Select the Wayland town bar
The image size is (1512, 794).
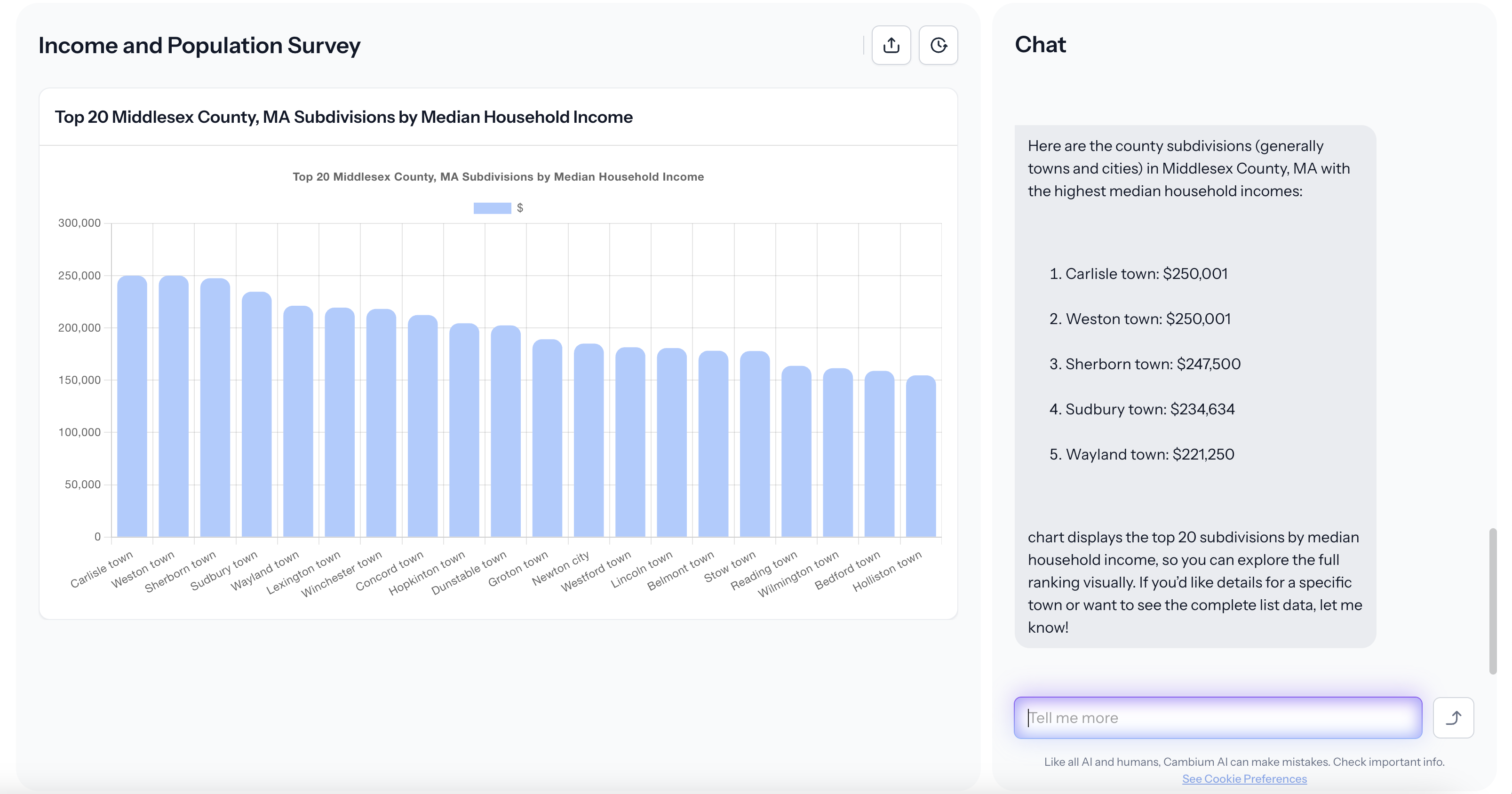(x=298, y=421)
